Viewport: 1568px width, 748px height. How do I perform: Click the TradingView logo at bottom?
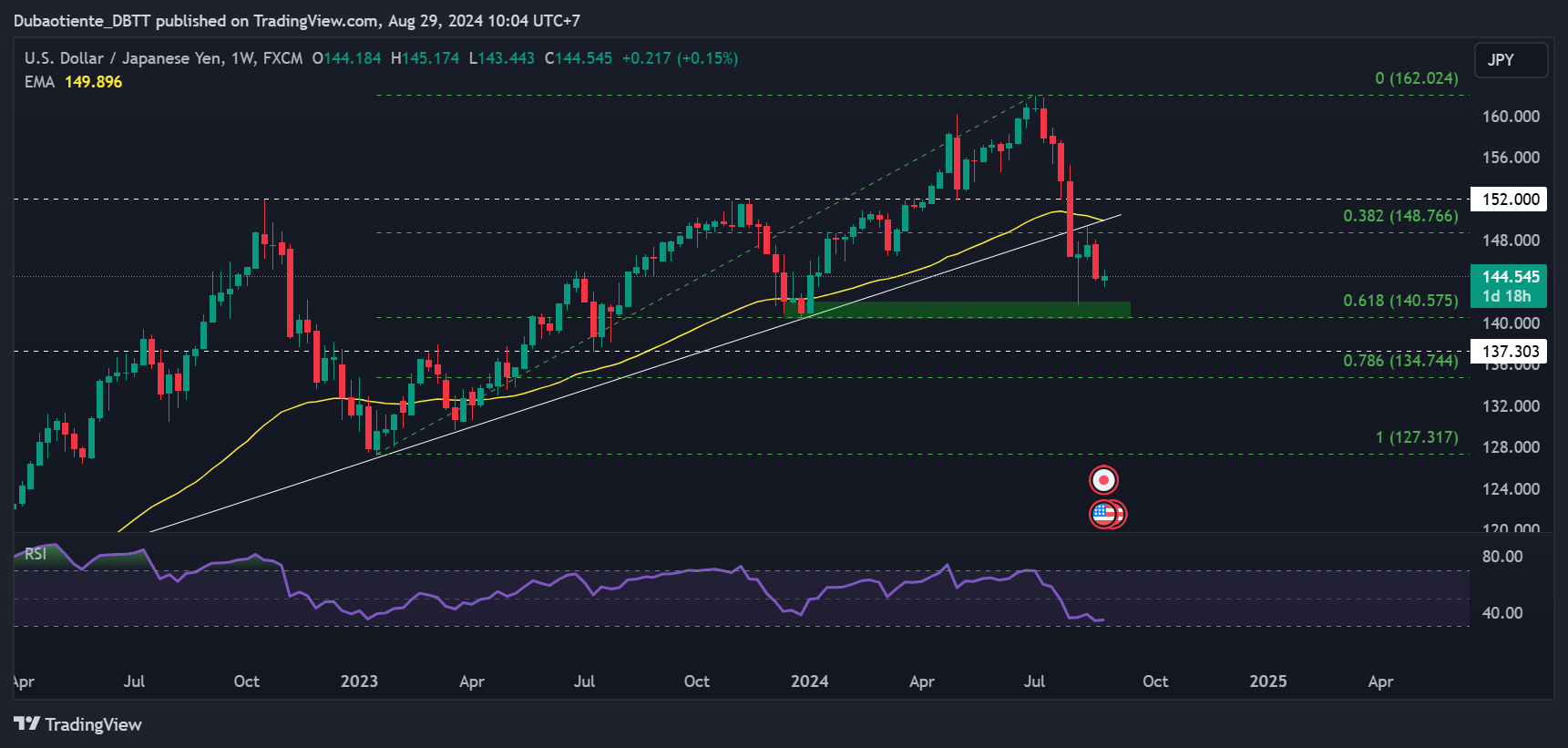coord(78,724)
